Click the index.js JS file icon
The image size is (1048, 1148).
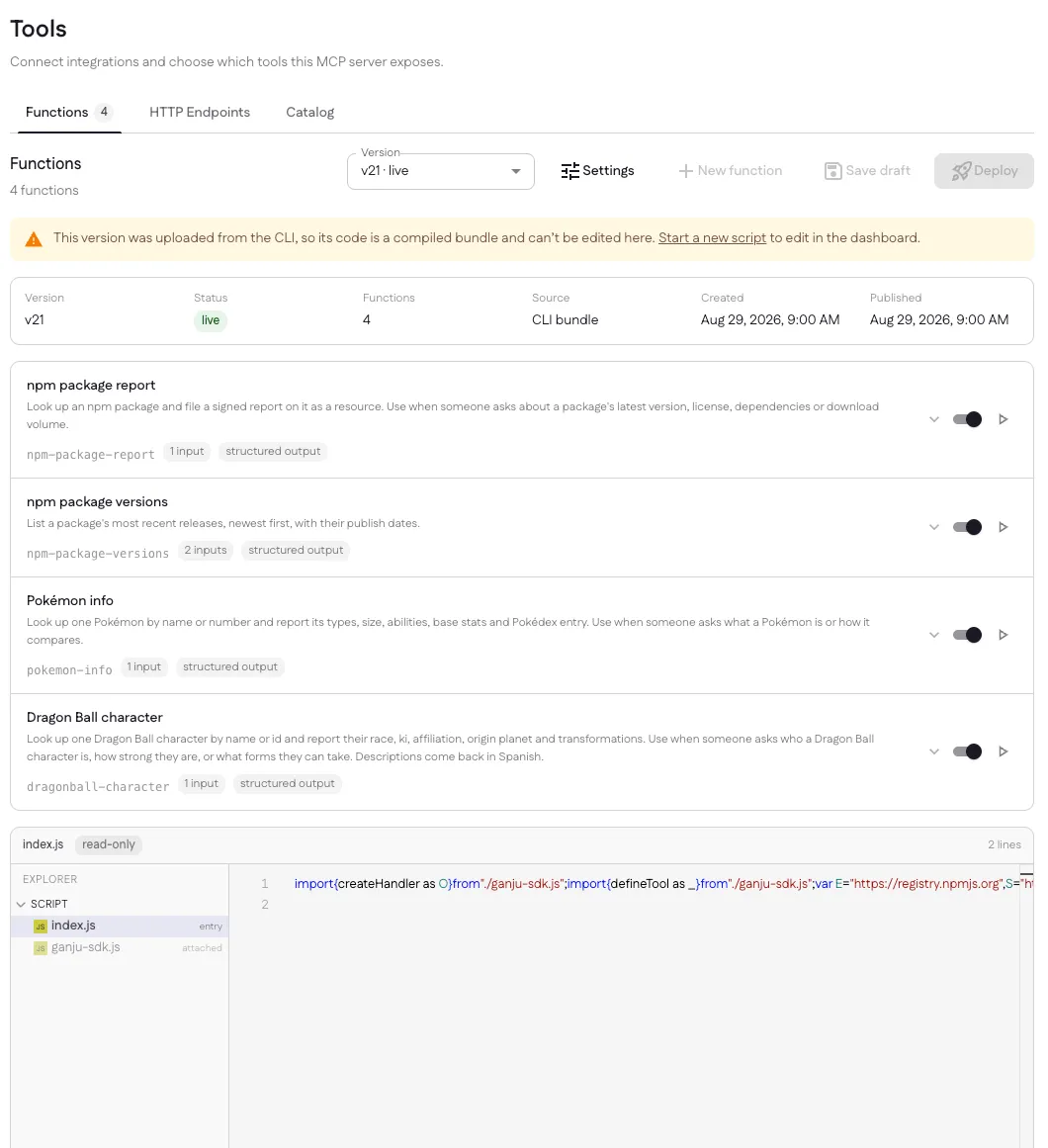(x=41, y=927)
